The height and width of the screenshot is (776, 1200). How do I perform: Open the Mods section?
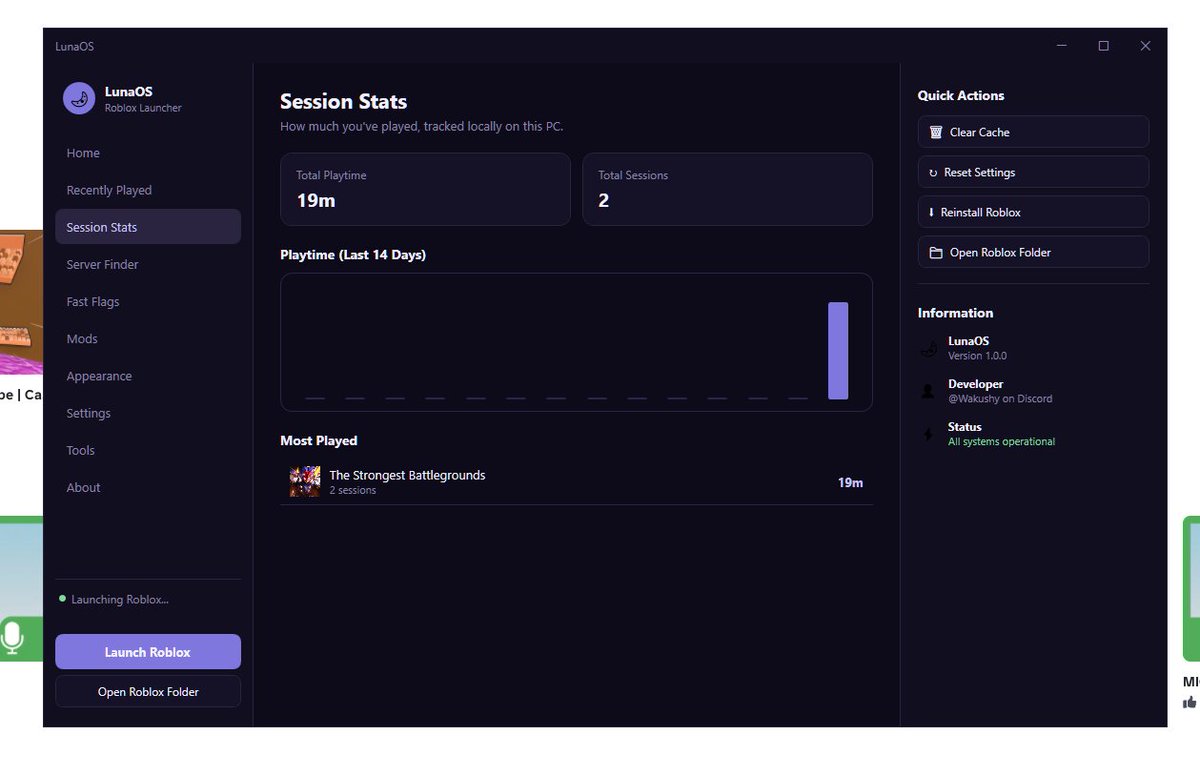pyautogui.click(x=148, y=339)
